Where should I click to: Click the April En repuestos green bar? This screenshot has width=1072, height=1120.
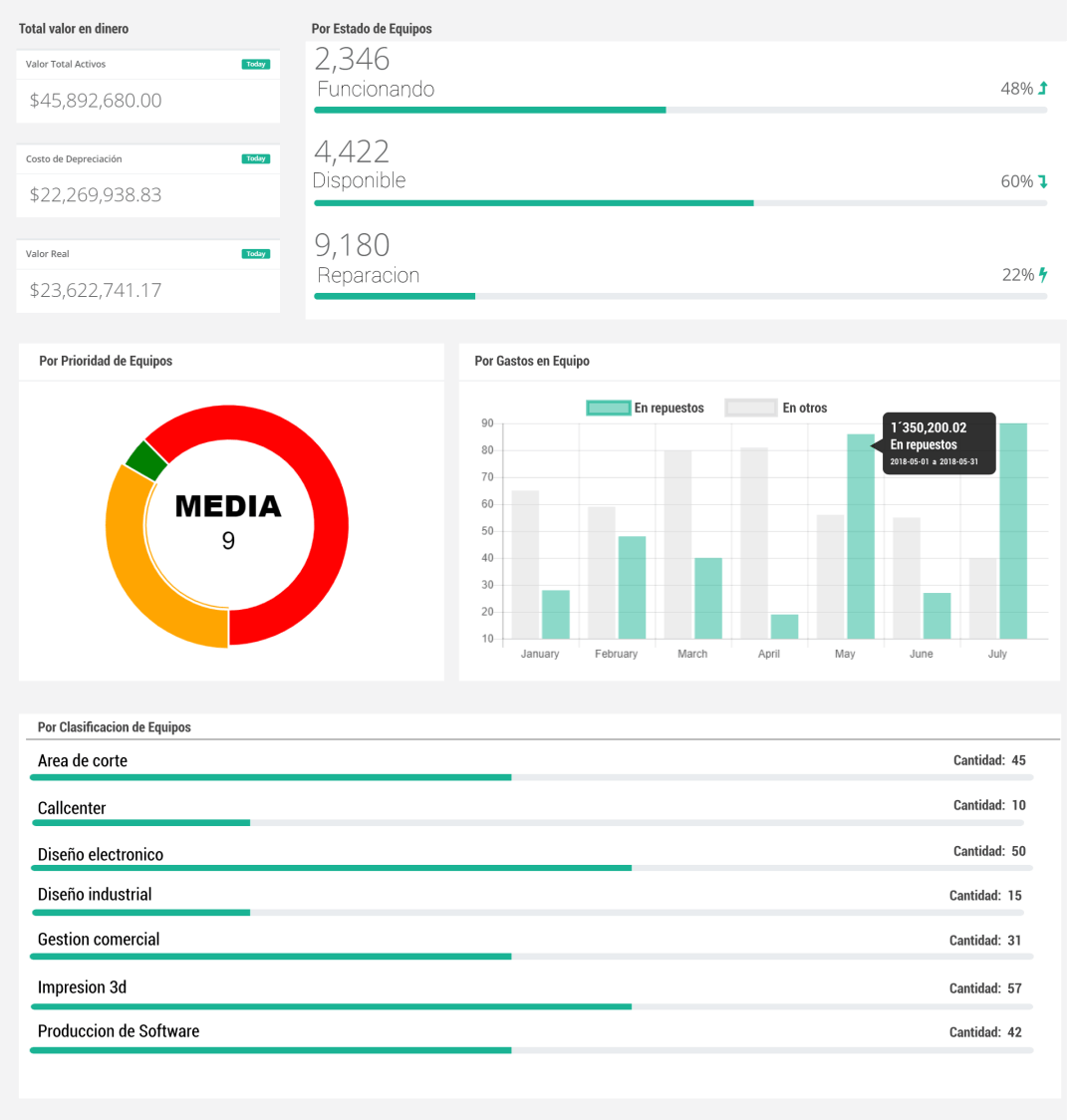[x=784, y=626]
